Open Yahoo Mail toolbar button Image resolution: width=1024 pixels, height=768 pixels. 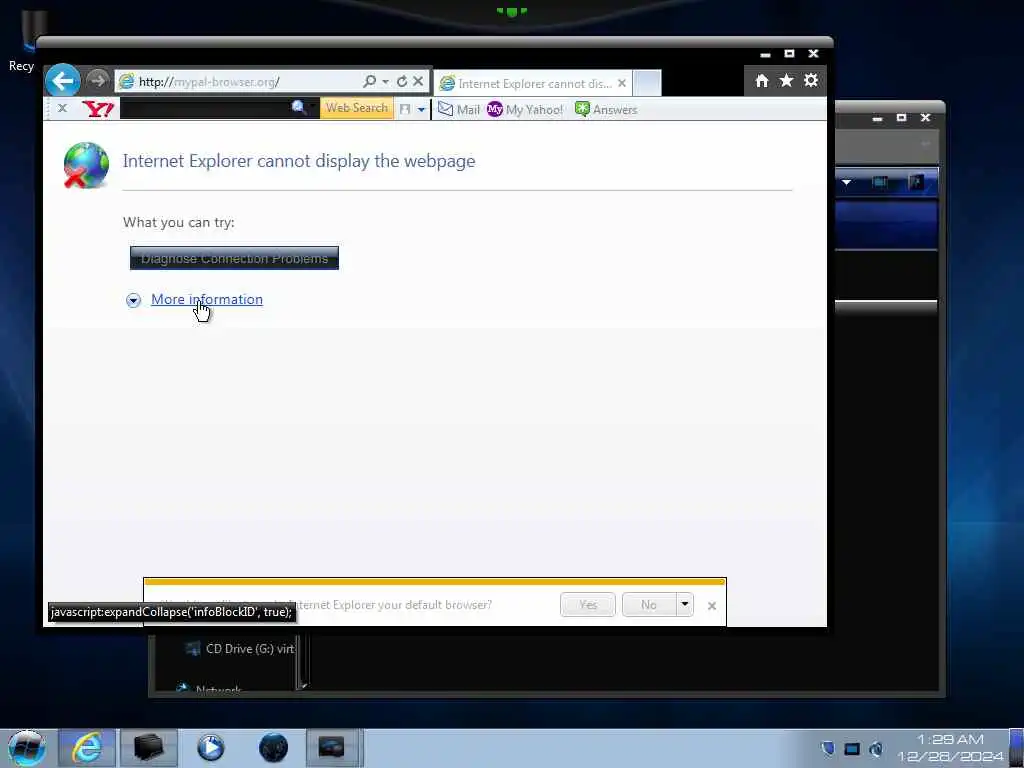pyautogui.click(x=458, y=109)
